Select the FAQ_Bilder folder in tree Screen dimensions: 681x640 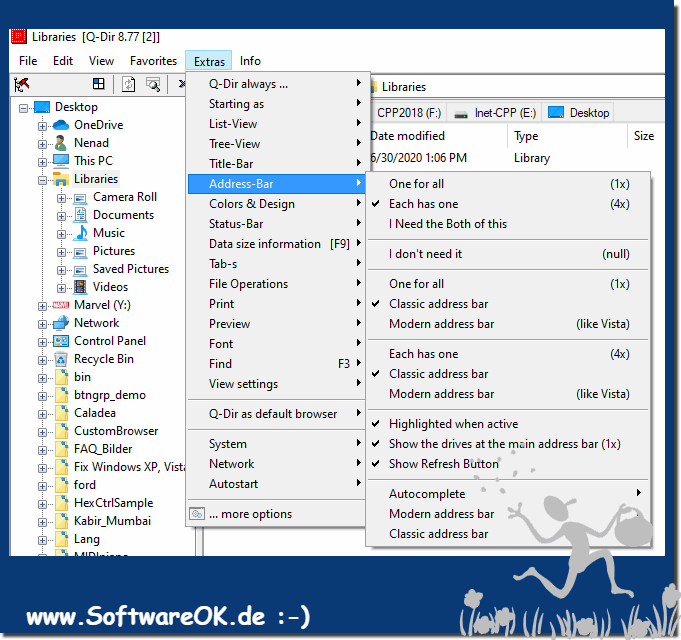pyautogui.click(x=103, y=449)
